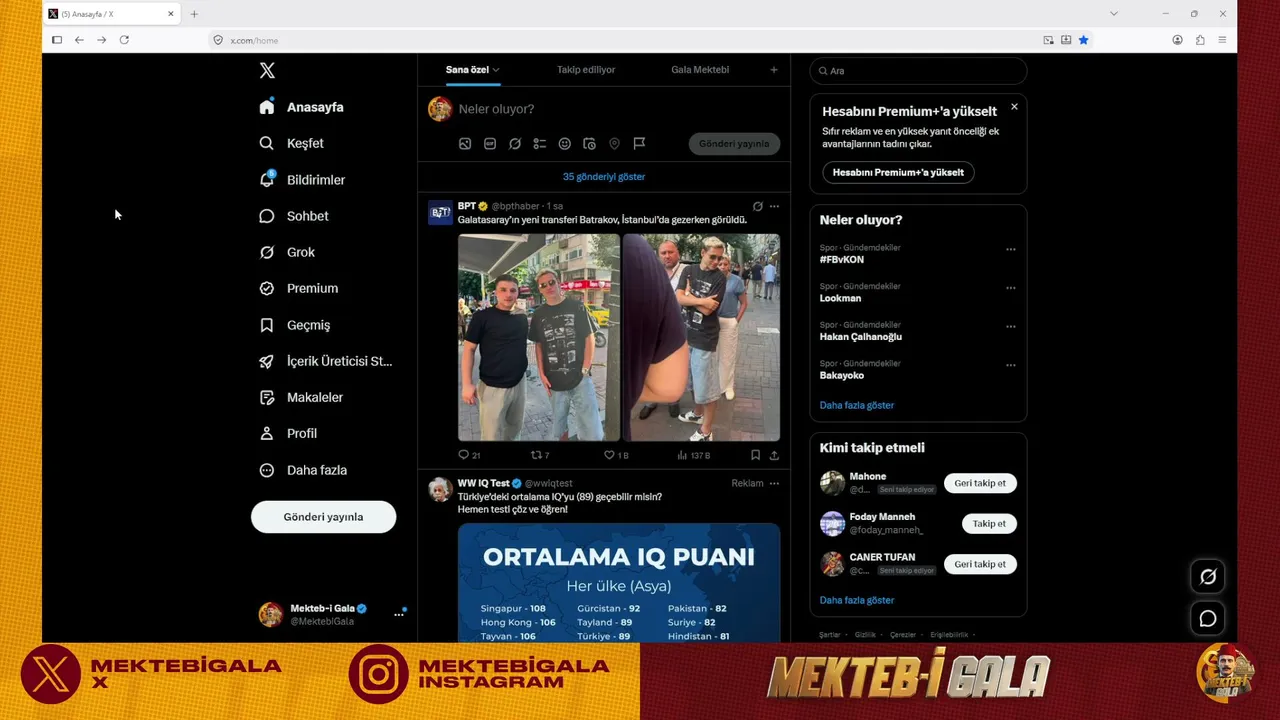Go to Sohbet messages

293,216
